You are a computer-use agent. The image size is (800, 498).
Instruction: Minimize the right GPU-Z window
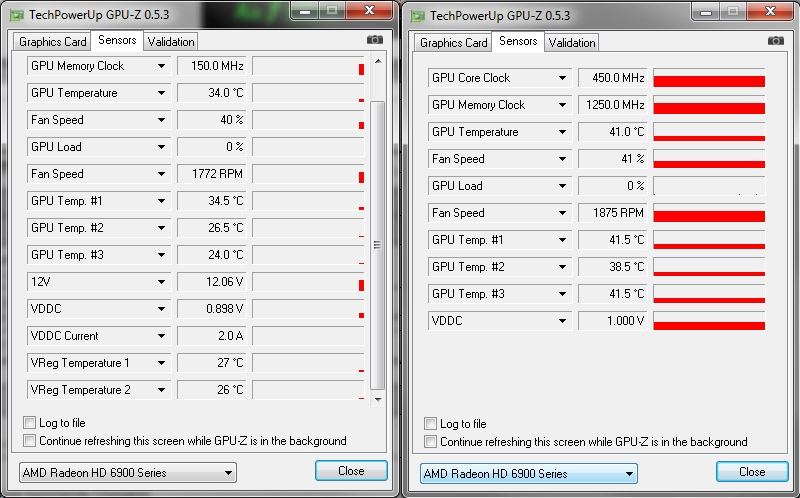pos(707,11)
